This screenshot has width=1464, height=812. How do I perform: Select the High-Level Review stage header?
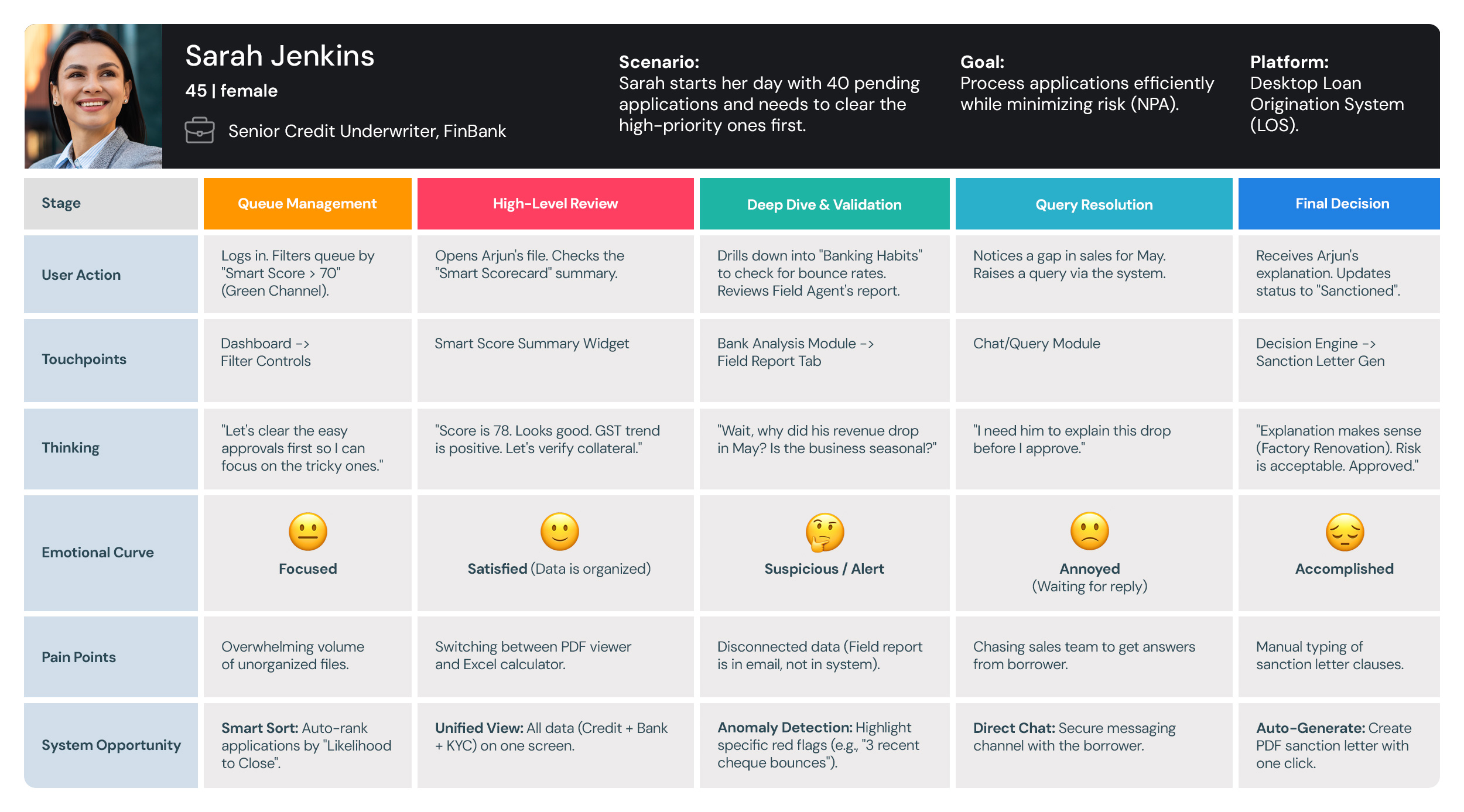click(555, 204)
